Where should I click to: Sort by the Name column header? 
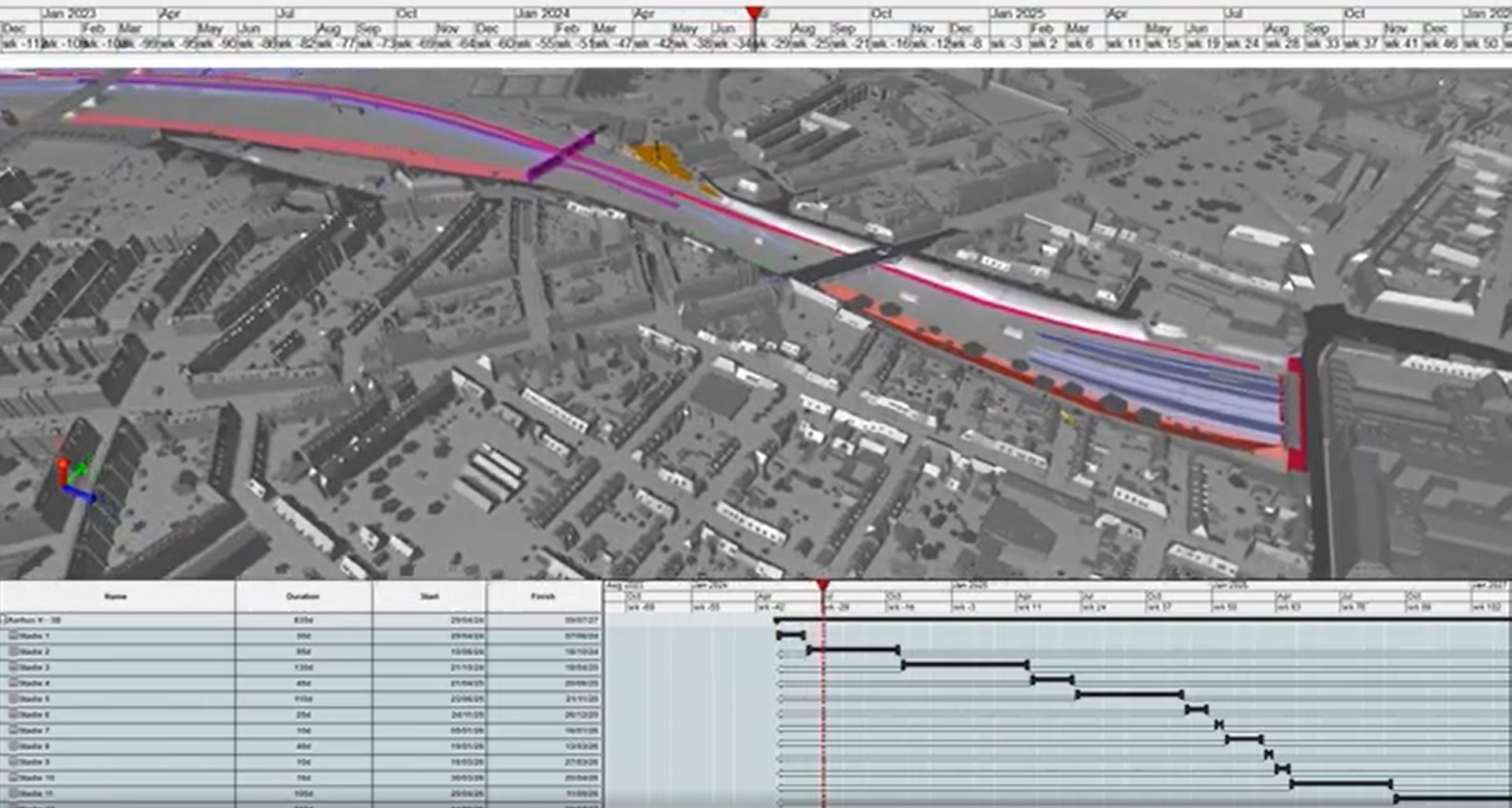point(116,597)
